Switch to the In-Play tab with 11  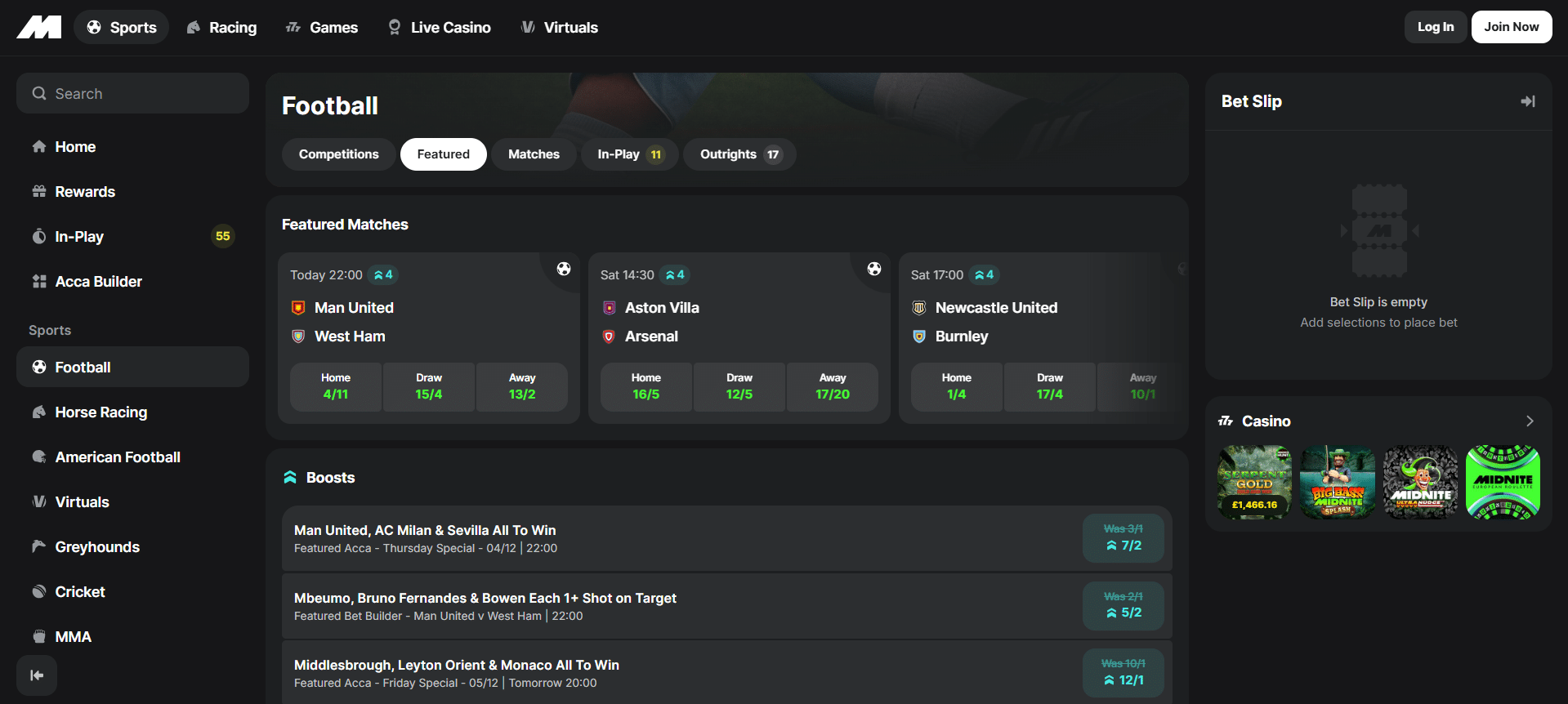[630, 154]
